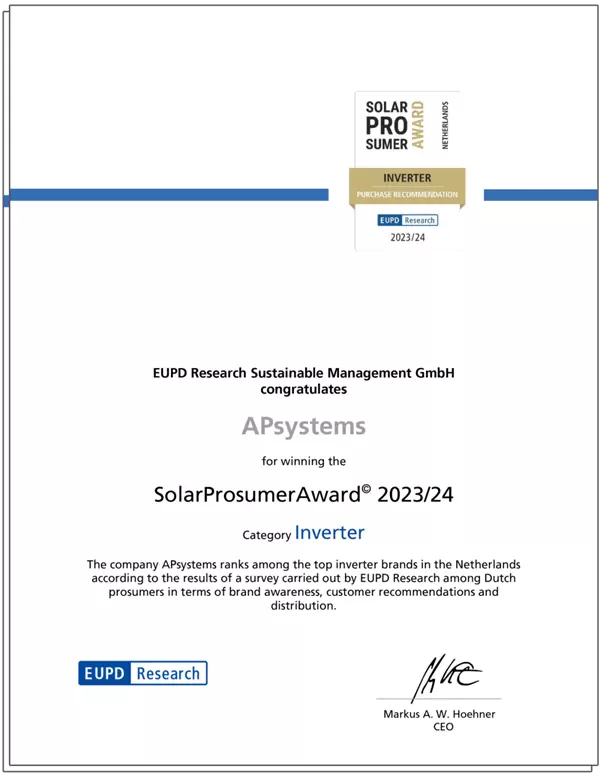
Task: Select the blue horizontal bar right of badge
Action: pyautogui.click(x=539, y=195)
